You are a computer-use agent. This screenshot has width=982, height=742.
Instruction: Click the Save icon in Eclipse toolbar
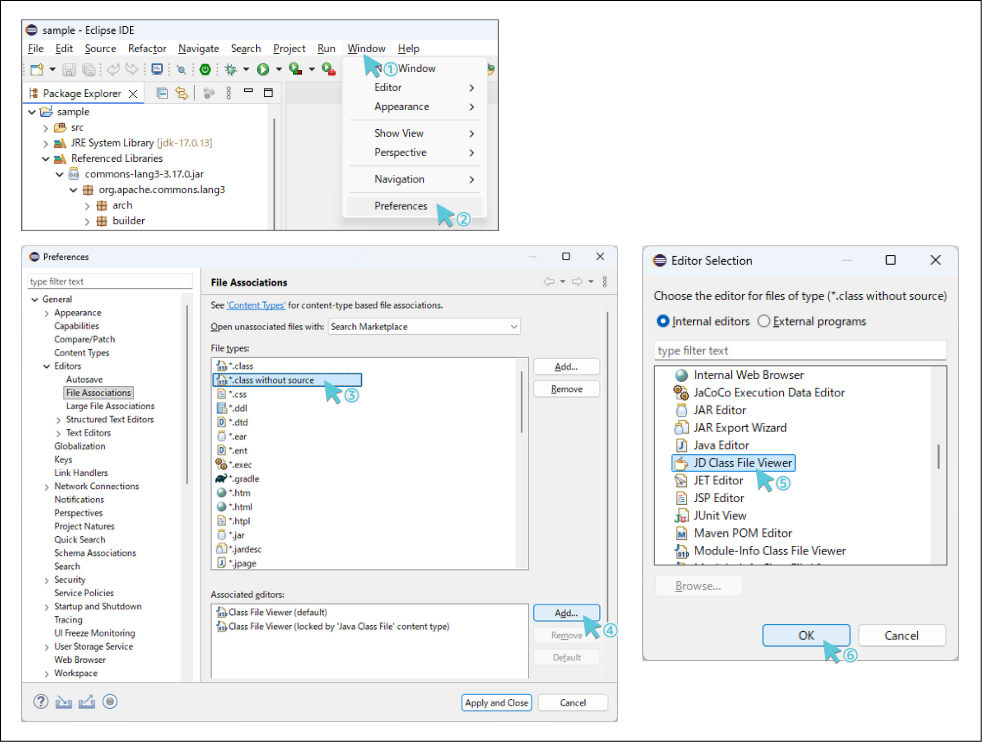[x=69, y=70]
